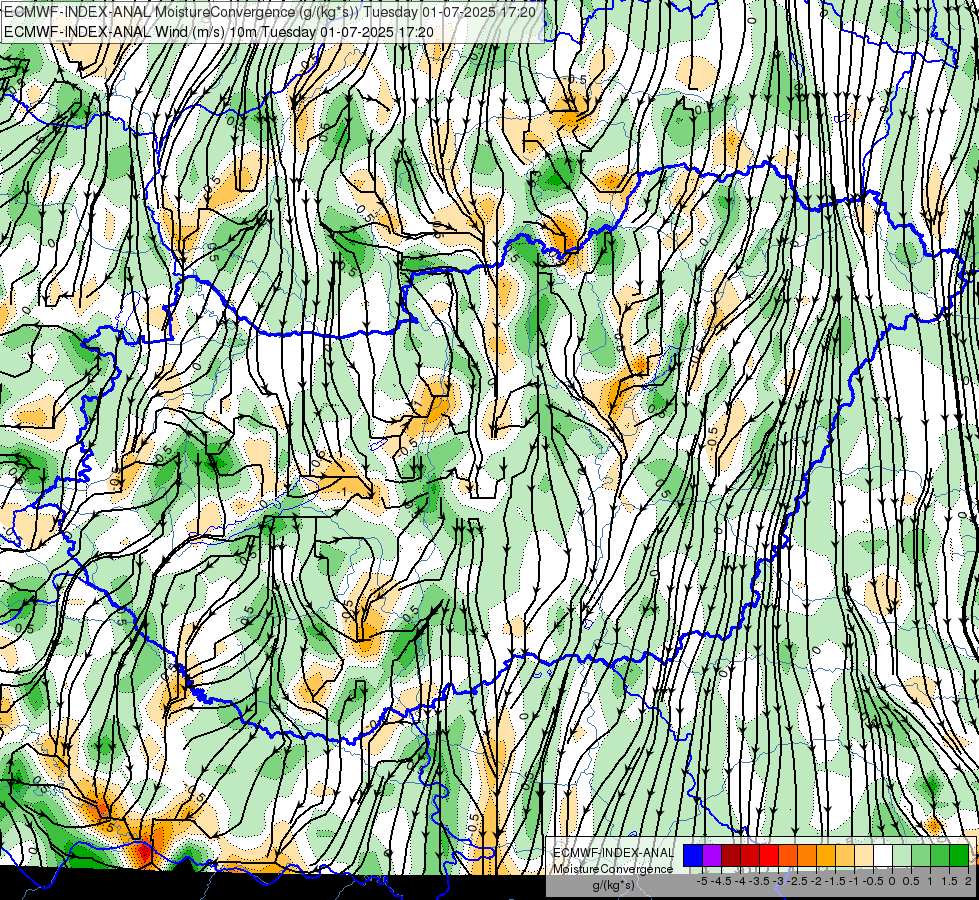
Task: Click the legend's ECMWF-INDEX-ANAL label
Action: tap(614, 853)
